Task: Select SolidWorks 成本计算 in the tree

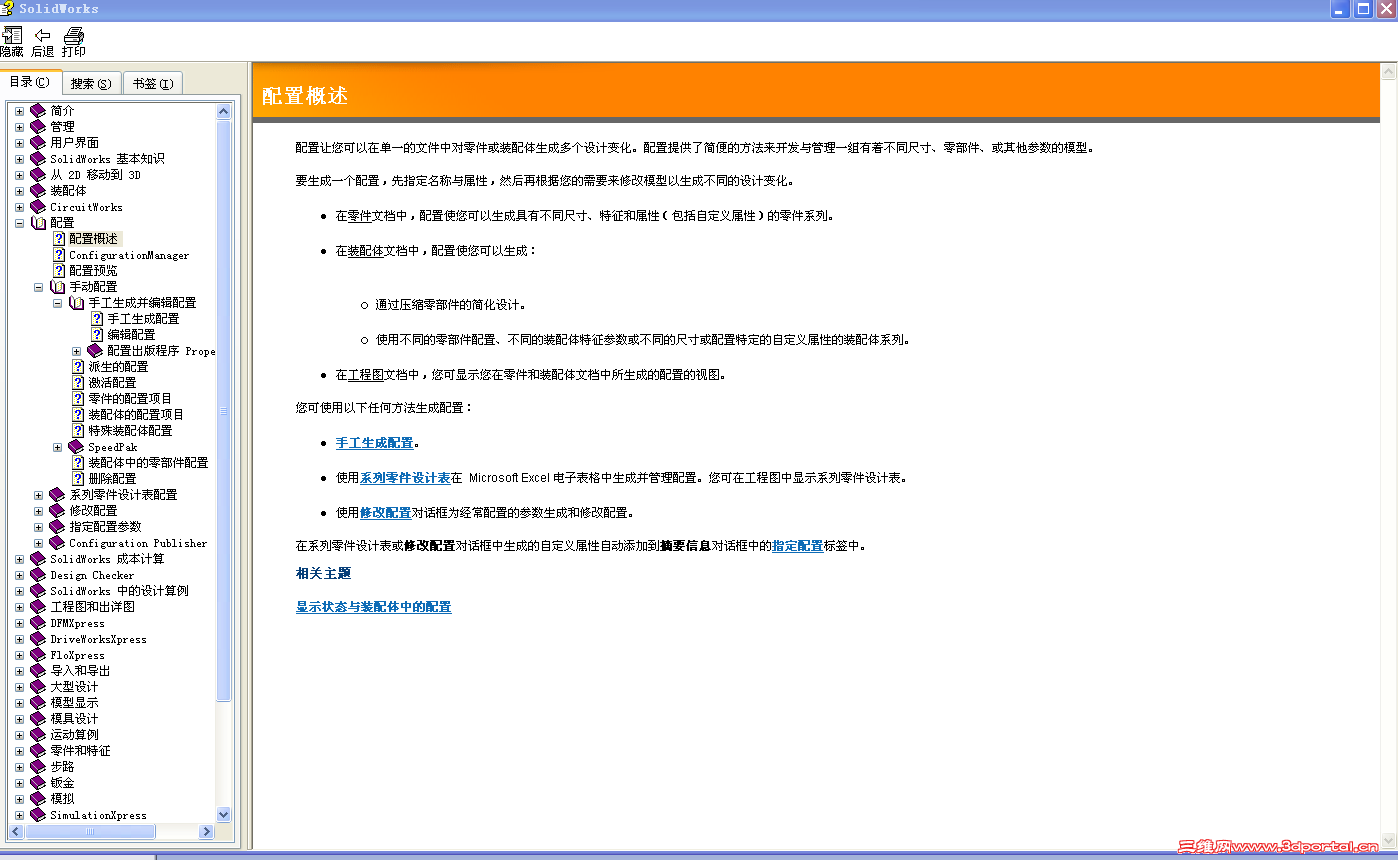Action: tap(107, 559)
